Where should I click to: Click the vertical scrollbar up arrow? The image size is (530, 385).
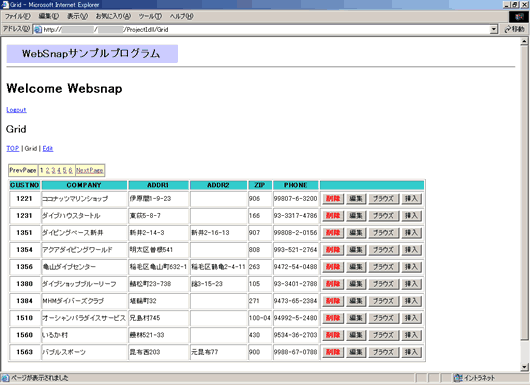pos(524,42)
